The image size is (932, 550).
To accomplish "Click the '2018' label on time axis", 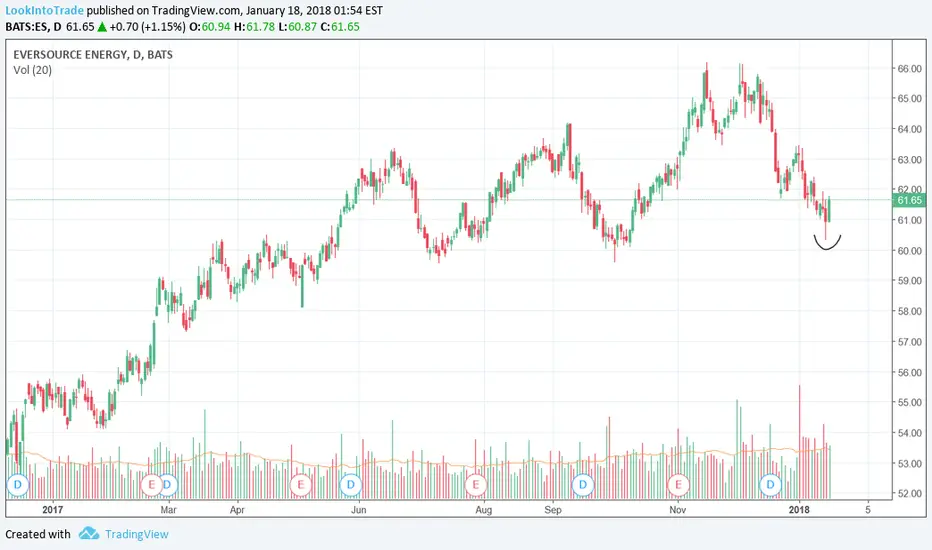I will [799, 510].
